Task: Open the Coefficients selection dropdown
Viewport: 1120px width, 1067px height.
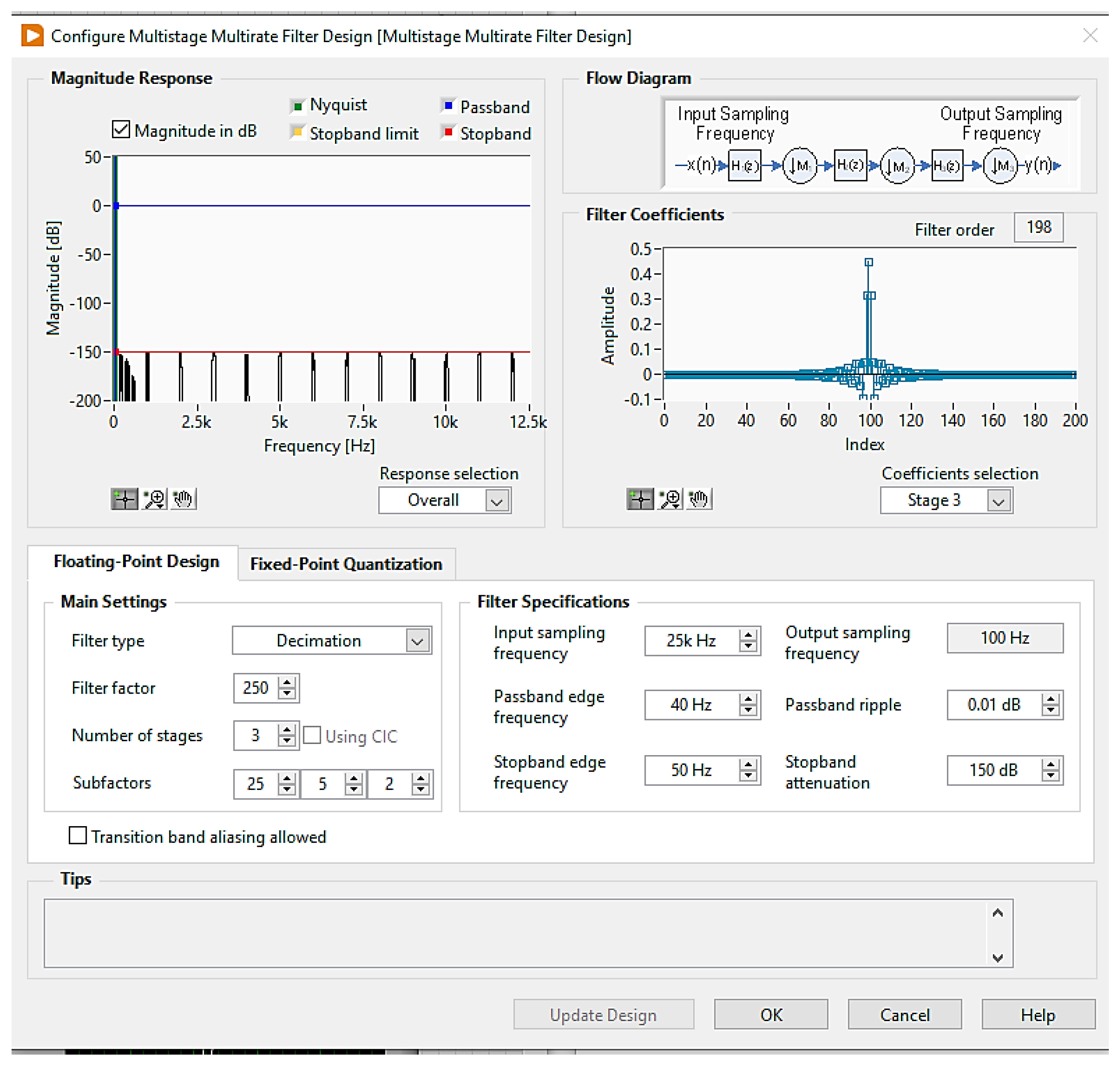Action: (x=998, y=501)
